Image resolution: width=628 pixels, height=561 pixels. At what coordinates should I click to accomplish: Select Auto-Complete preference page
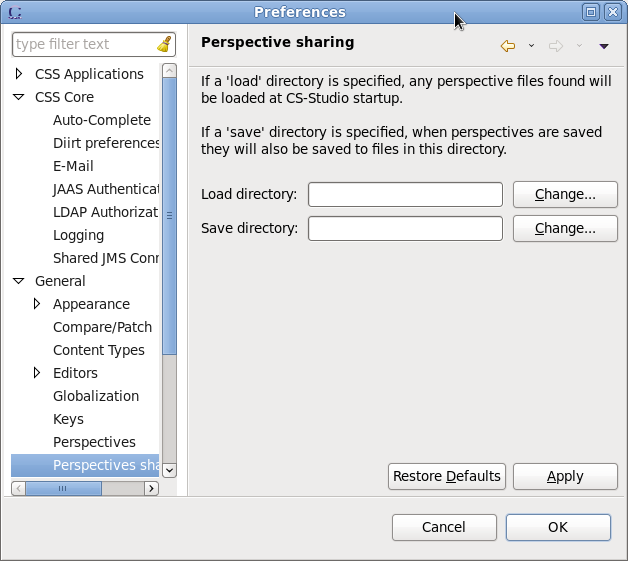coord(101,120)
